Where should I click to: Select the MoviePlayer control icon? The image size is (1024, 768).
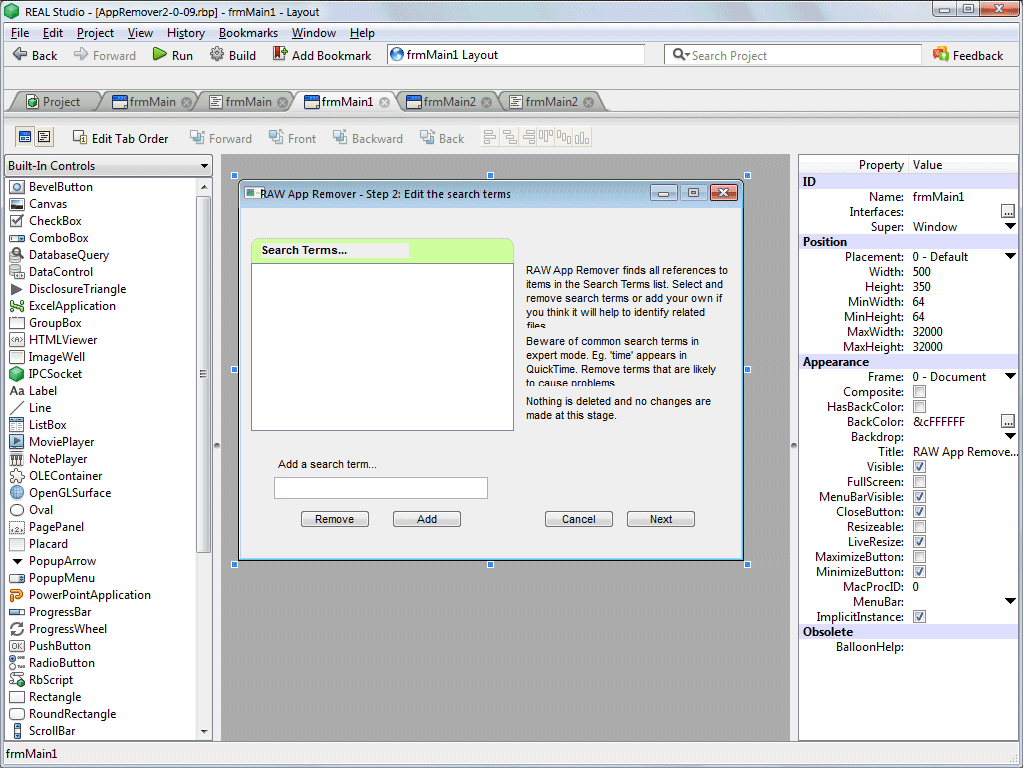click(17, 442)
